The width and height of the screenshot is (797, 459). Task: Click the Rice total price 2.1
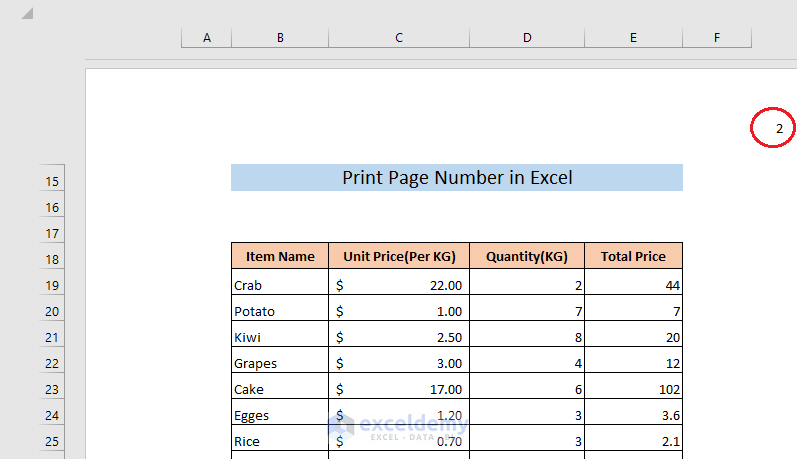click(633, 437)
